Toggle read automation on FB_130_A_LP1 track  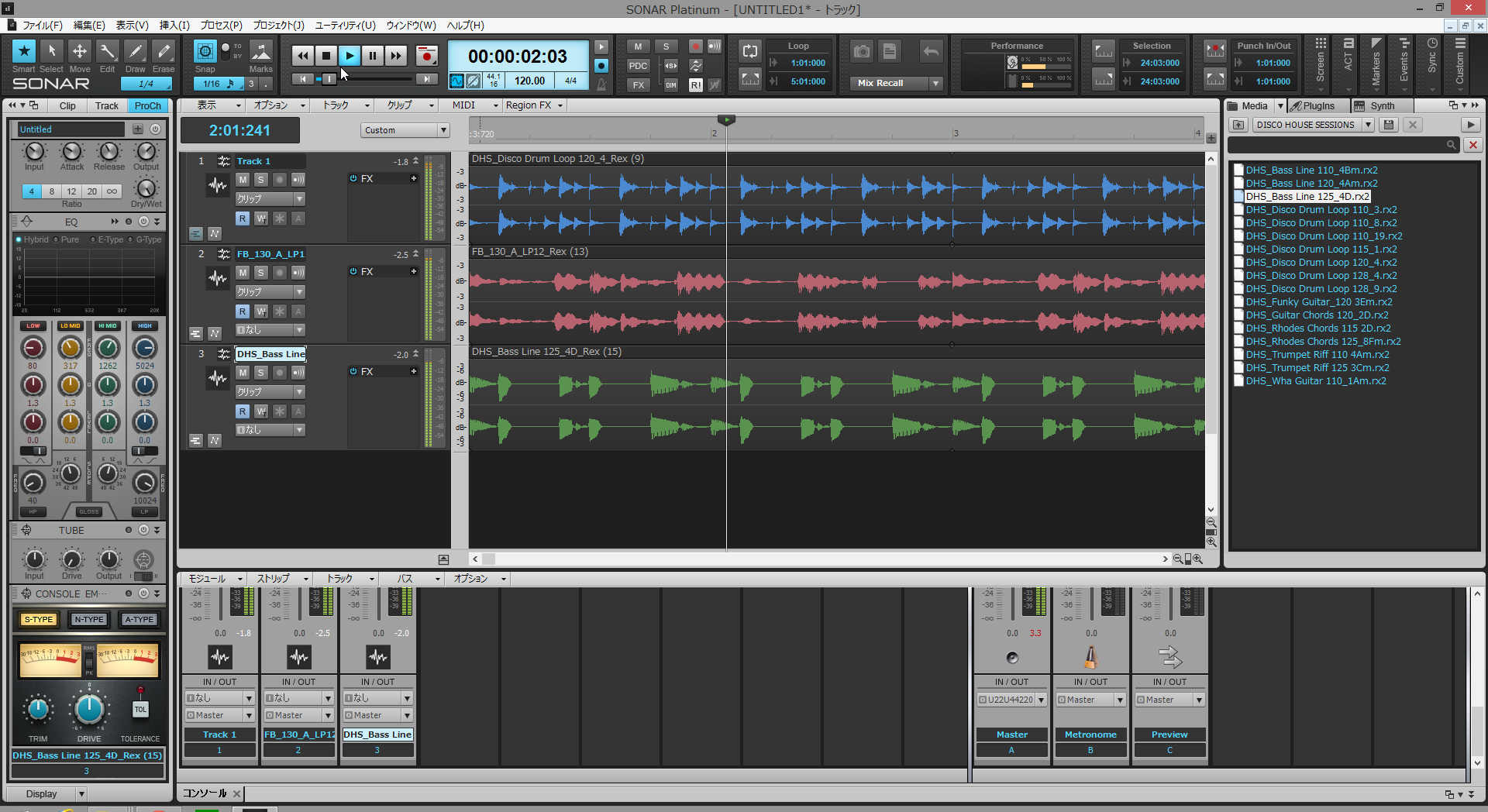243,311
